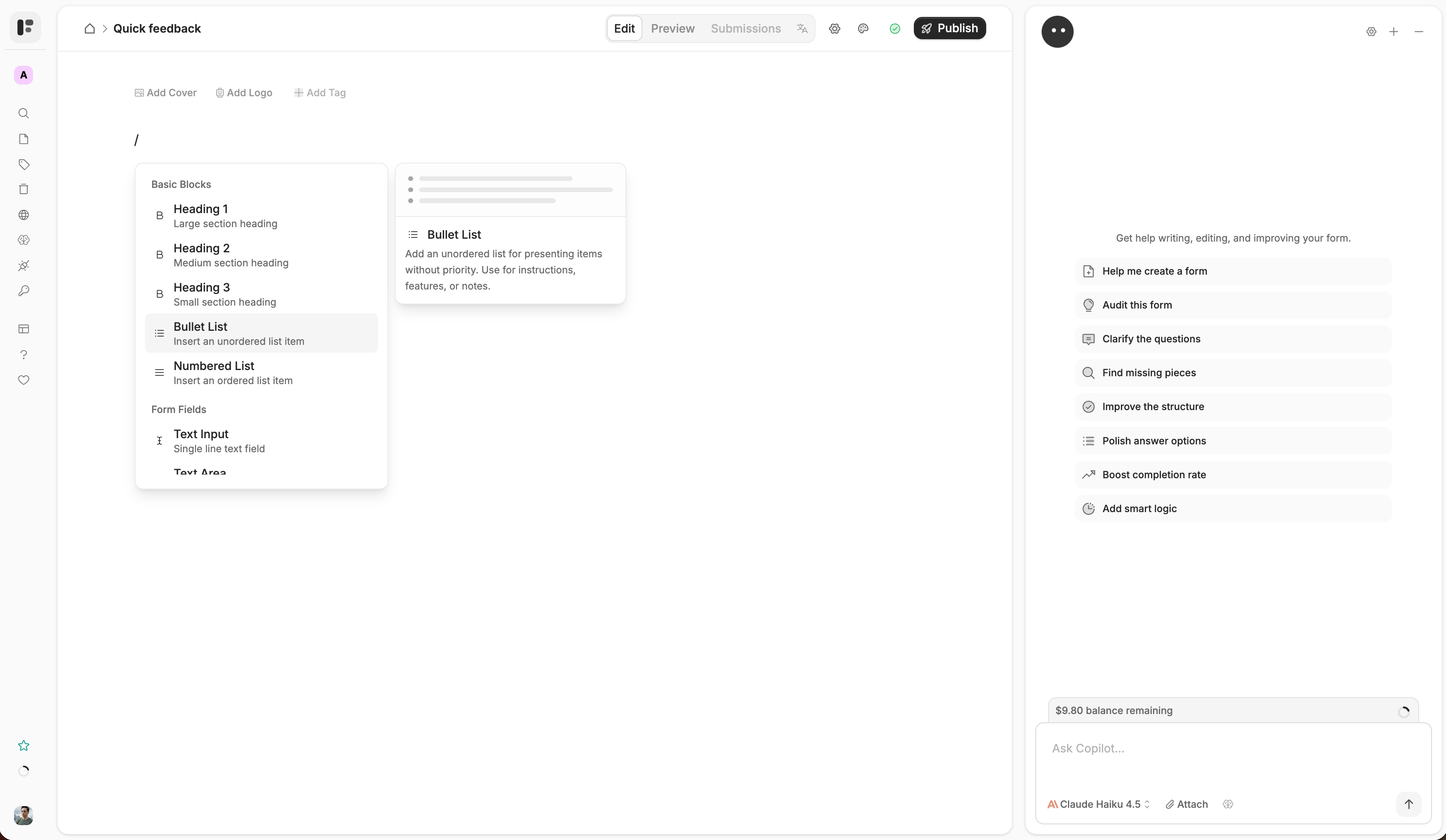Image resolution: width=1446 pixels, height=840 pixels.
Task: Open the help question mark icon
Action: click(24, 355)
